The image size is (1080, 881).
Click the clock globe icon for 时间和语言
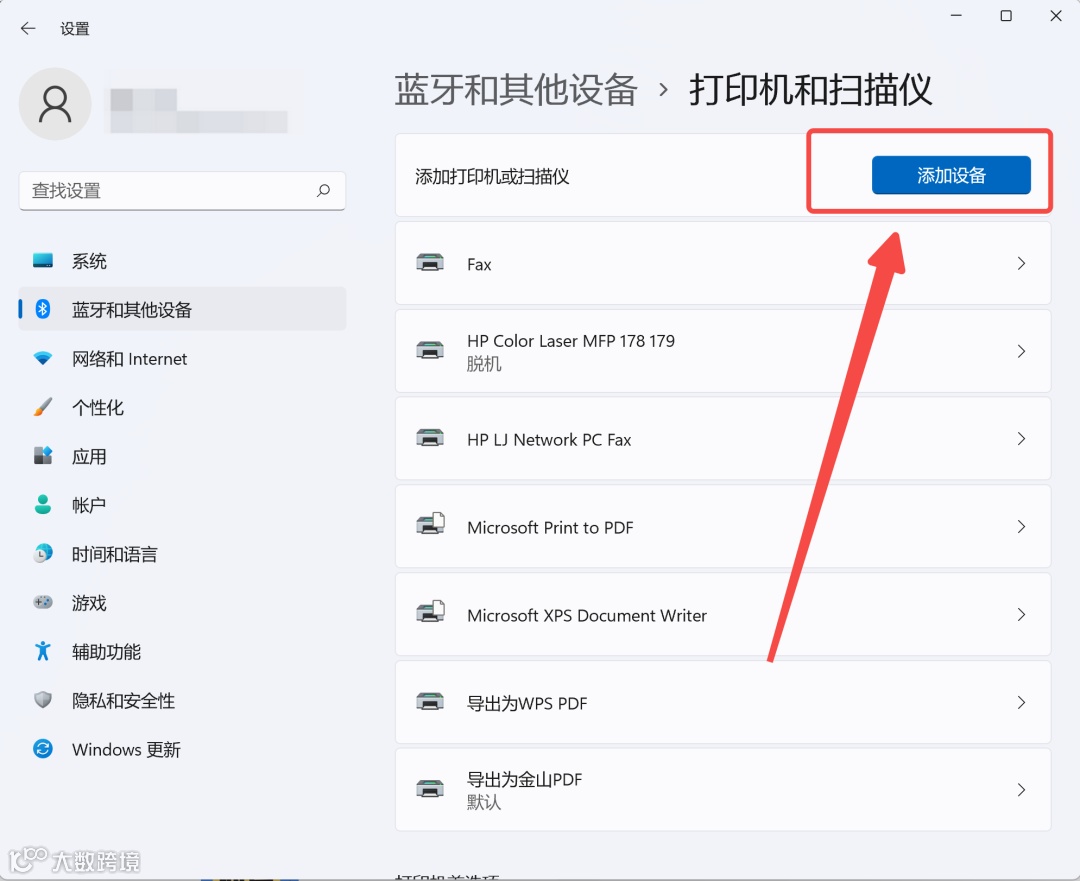pos(43,553)
